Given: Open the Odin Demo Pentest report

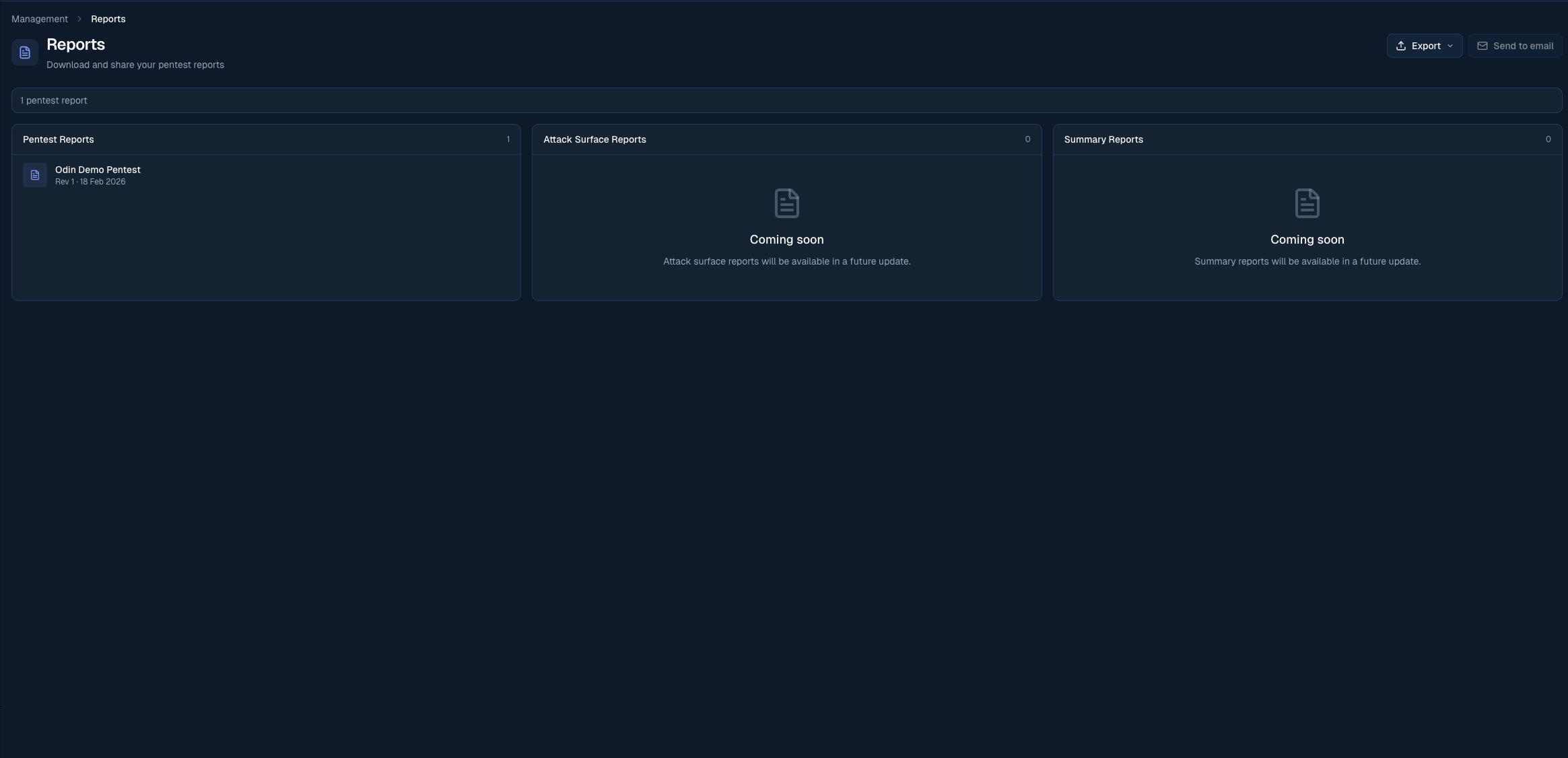Looking at the screenshot, I should (x=98, y=170).
